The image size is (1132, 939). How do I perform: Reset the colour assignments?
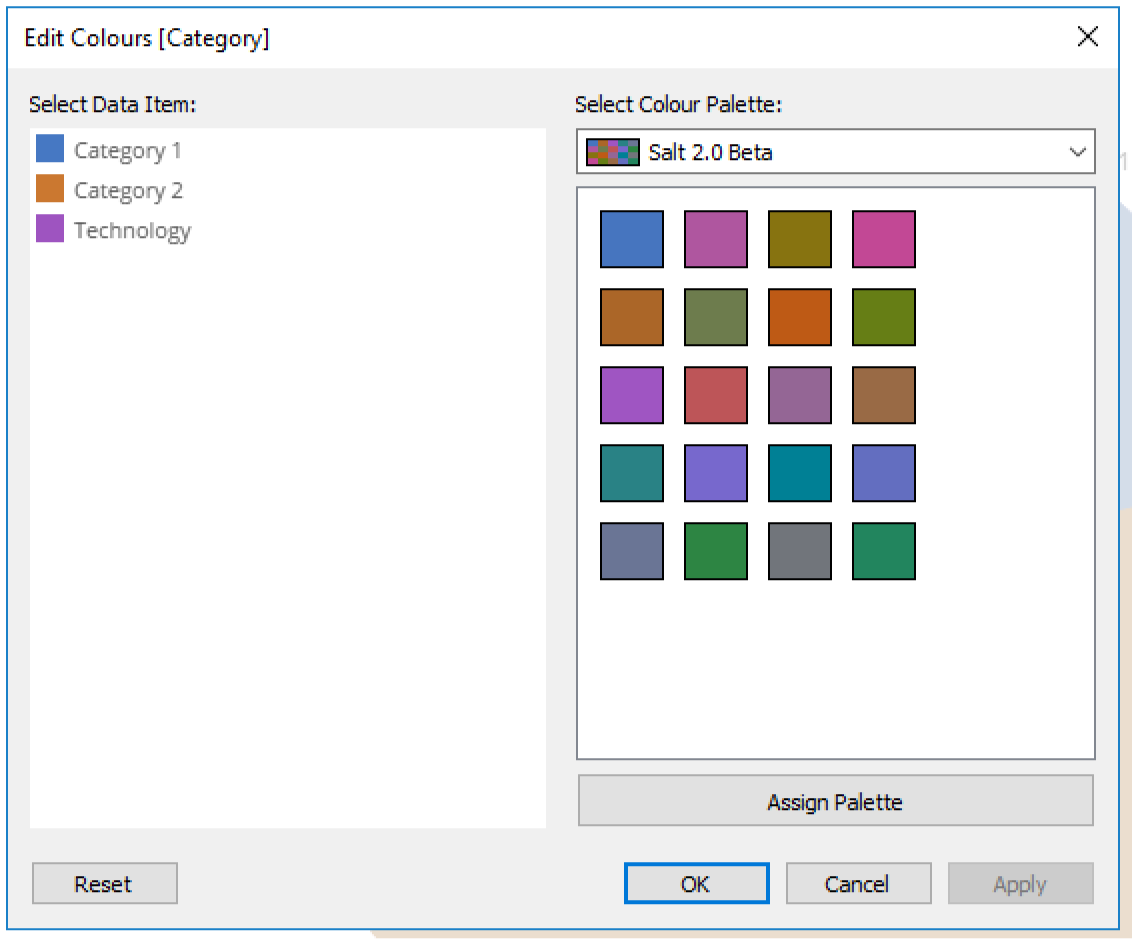[x=104, y=883]
